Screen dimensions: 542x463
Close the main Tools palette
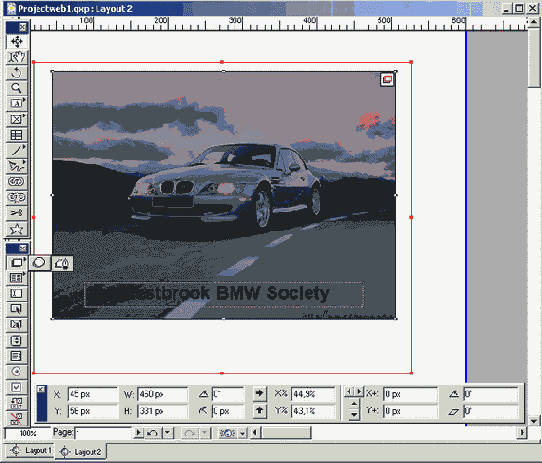point(22,27)
